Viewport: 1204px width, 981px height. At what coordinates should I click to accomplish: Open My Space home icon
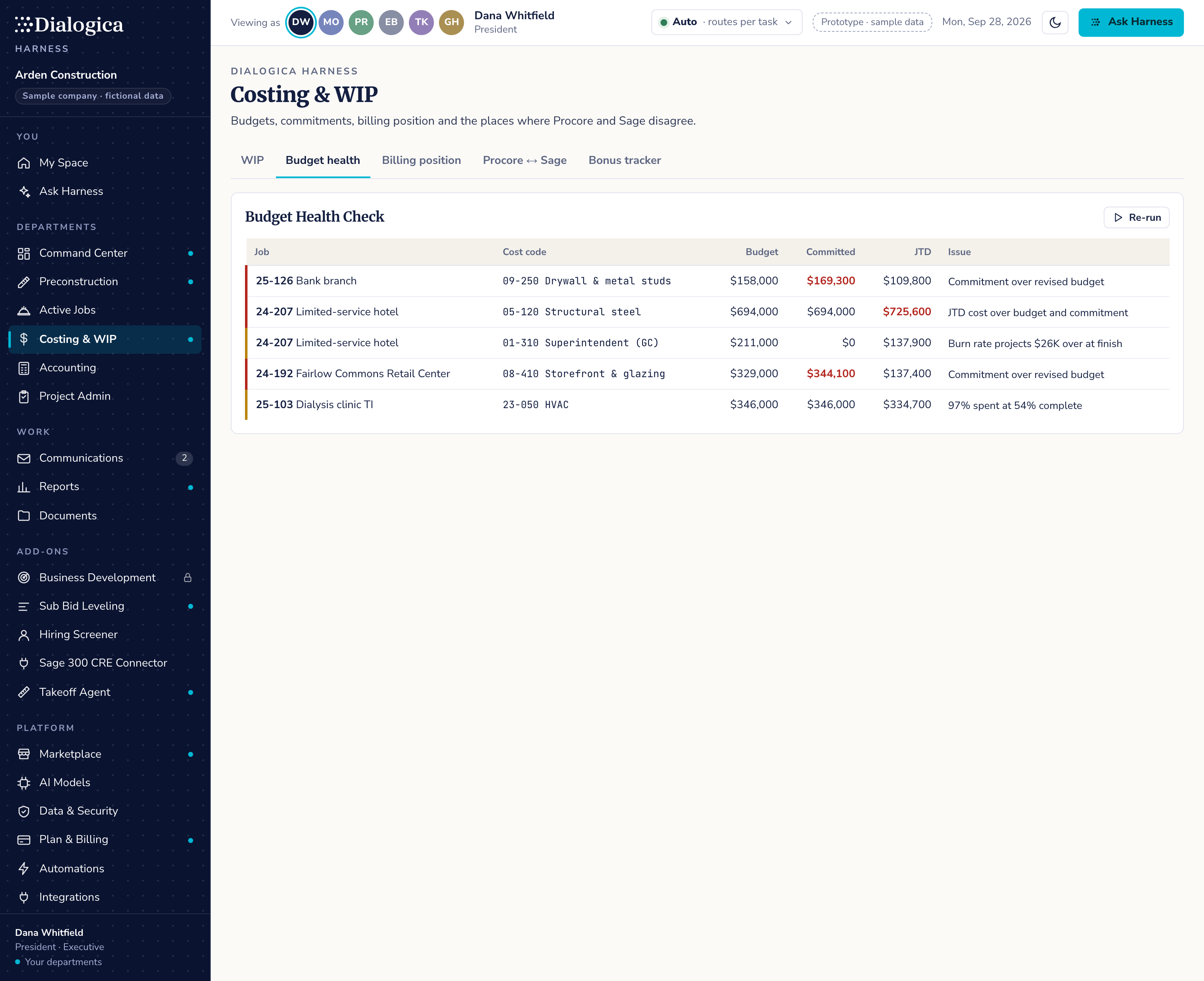(24, 163)
